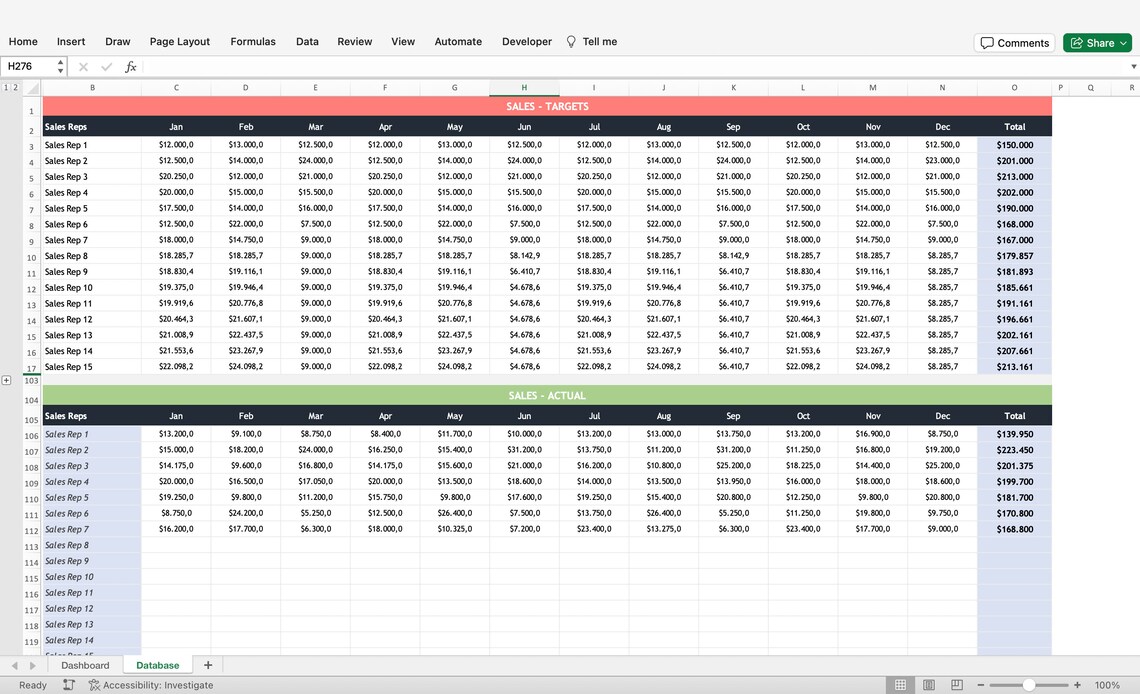Open the Share button dropdown
This screenshot has width=1140, height=694.
[1123, 43]
